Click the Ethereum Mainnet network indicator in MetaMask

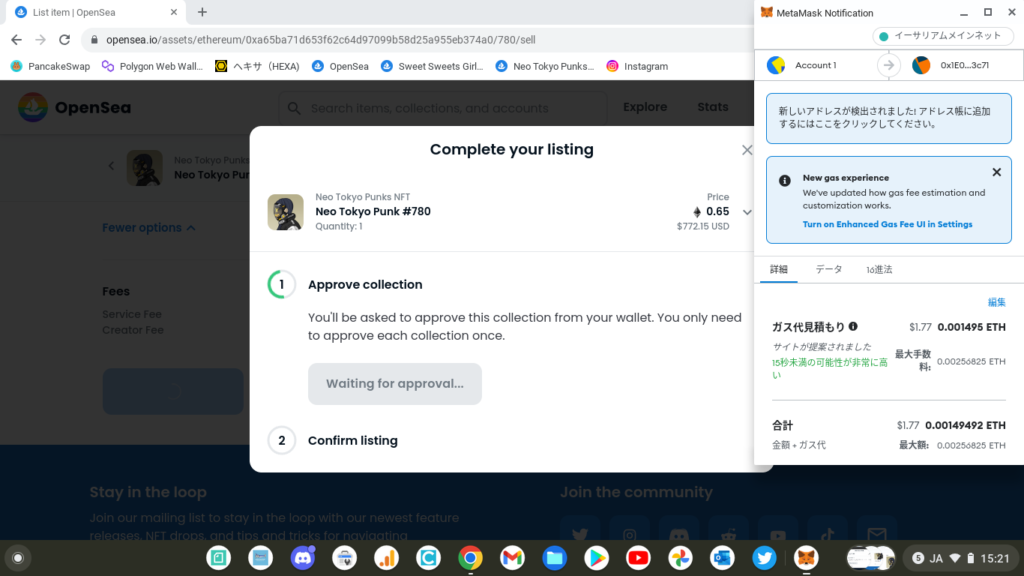click(x=942, y=36)
